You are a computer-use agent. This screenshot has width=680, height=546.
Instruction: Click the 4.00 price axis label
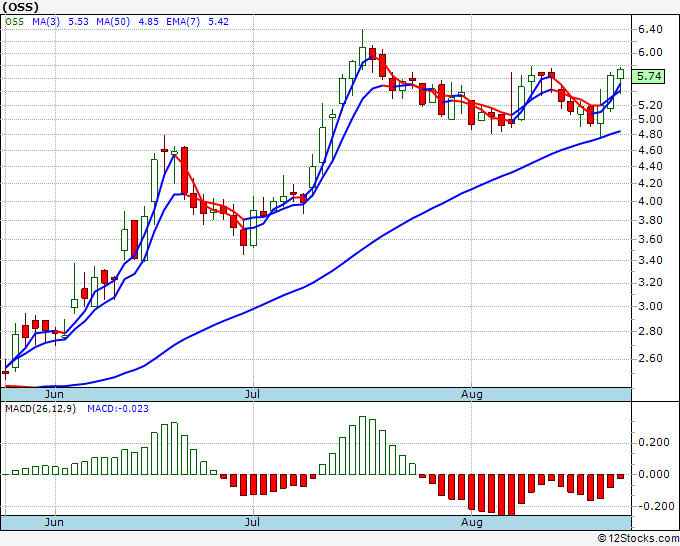tap(650, 201)
